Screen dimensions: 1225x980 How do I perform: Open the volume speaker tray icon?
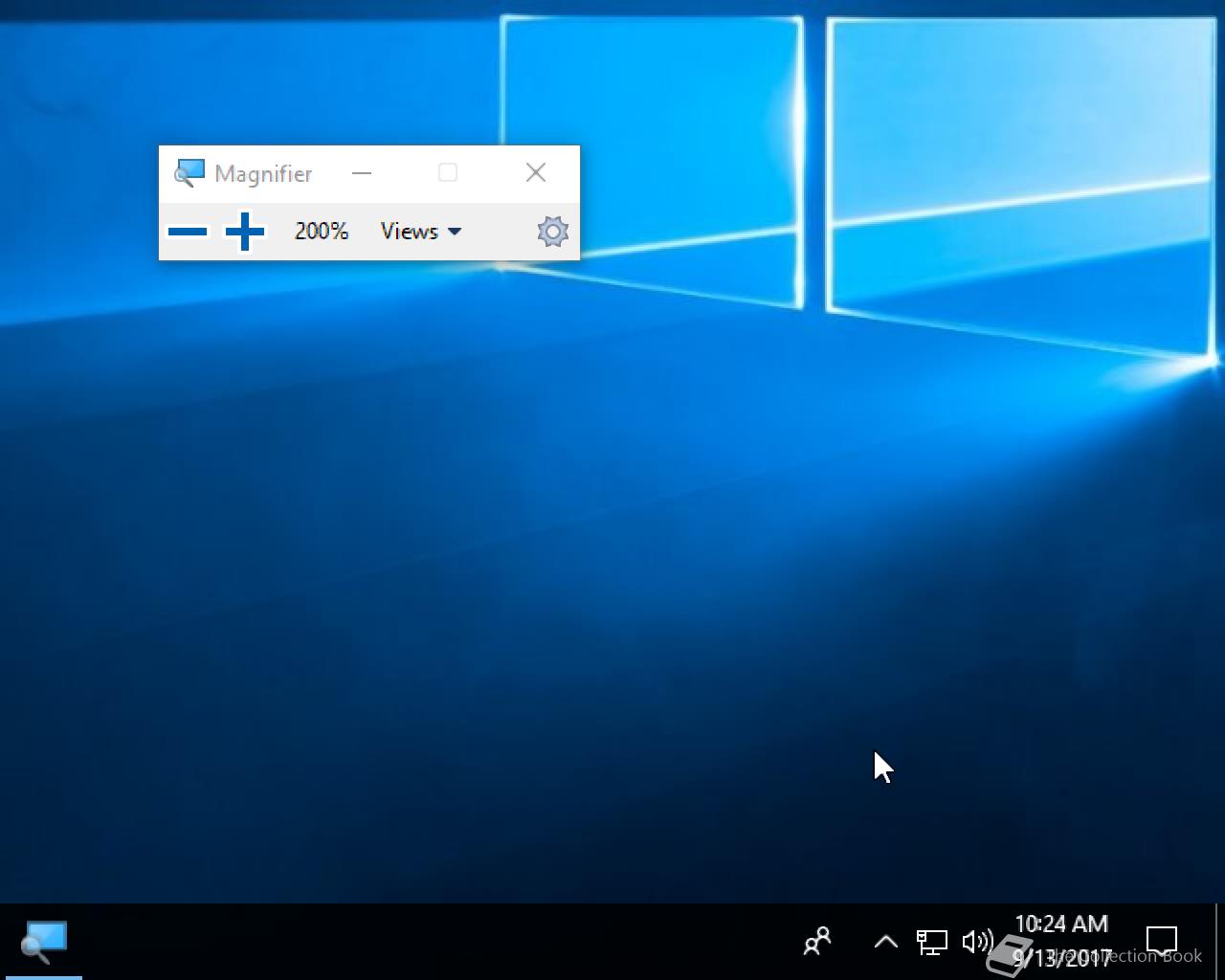tap(977, 942)
